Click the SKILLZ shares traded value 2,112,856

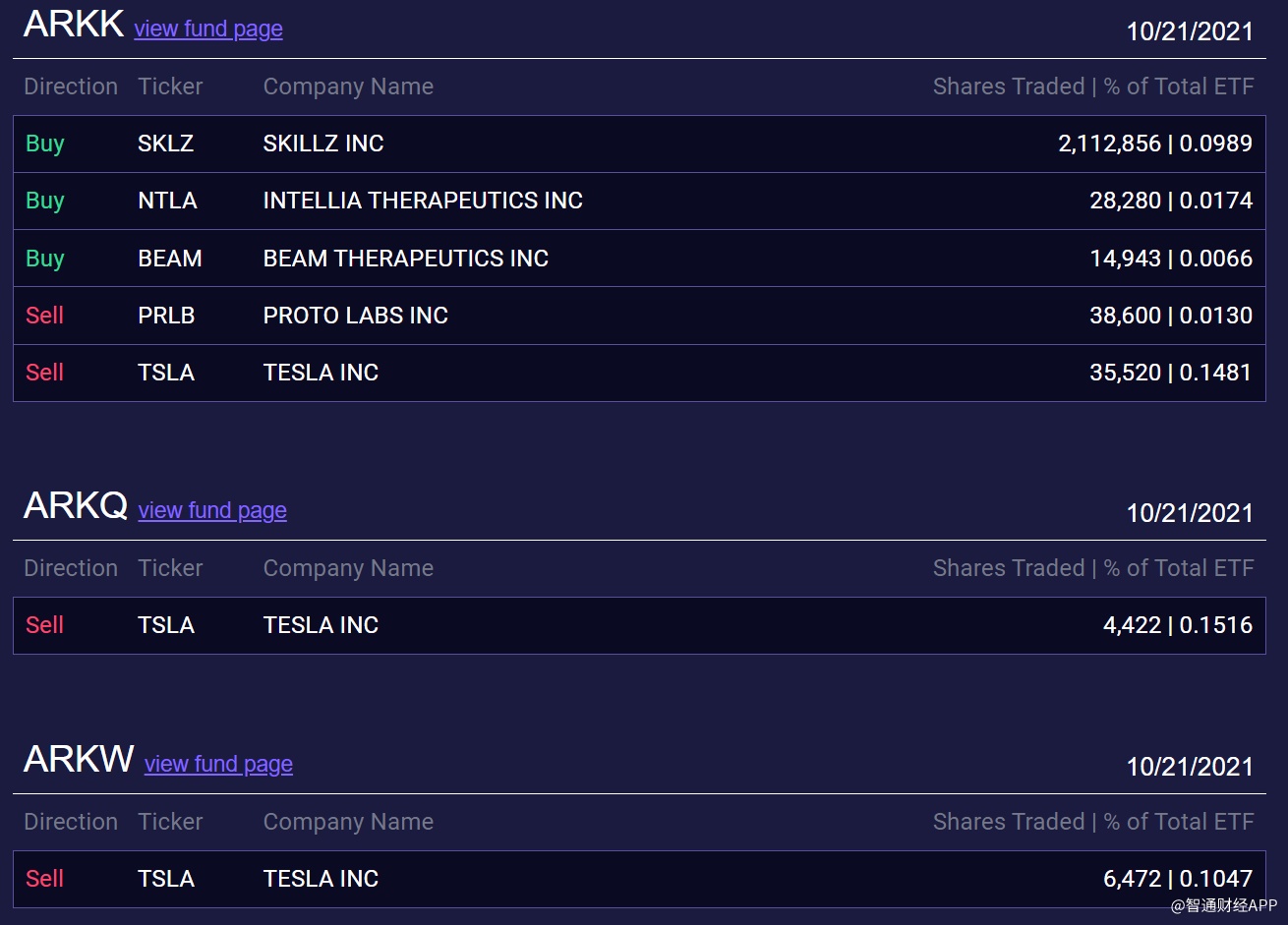tap(1109, 144)
